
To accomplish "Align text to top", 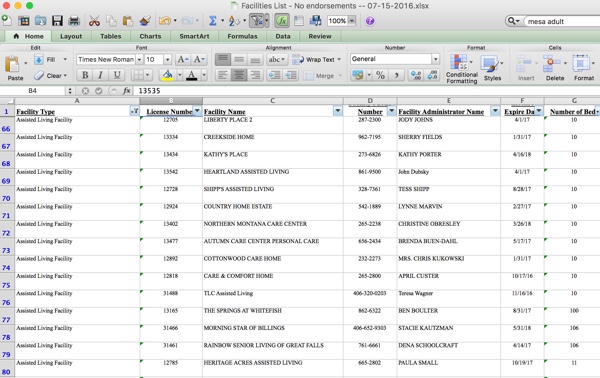I will click(223, 59).
